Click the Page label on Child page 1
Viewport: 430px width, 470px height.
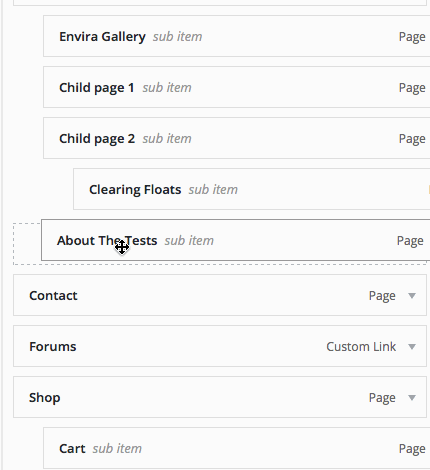(412, 88)
